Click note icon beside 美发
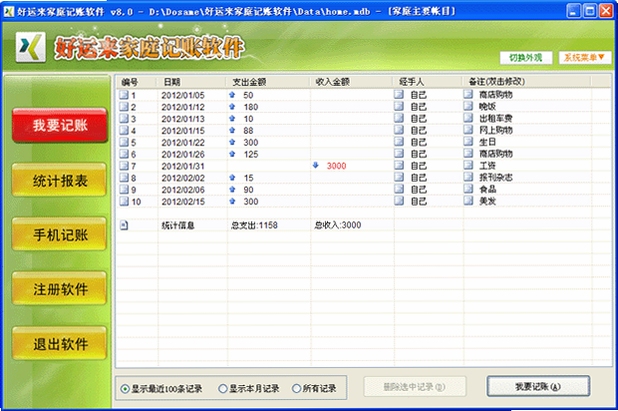The width and height of the screenshot is (618, 411). (x=468, y=201)
